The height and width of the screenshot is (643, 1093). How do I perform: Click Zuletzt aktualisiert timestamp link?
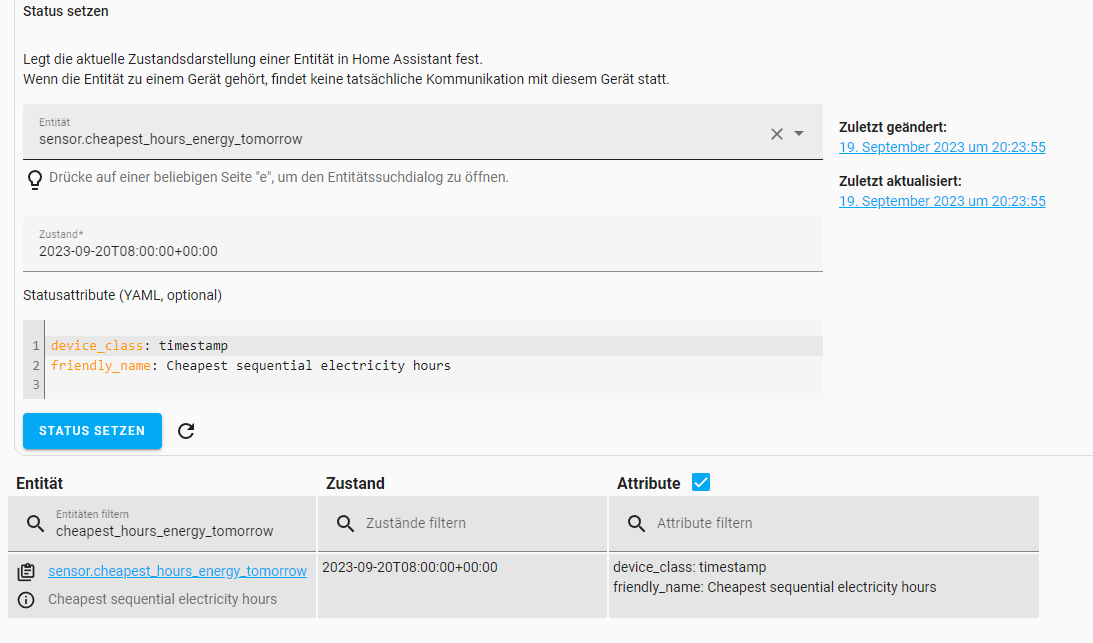coord(942,201)
